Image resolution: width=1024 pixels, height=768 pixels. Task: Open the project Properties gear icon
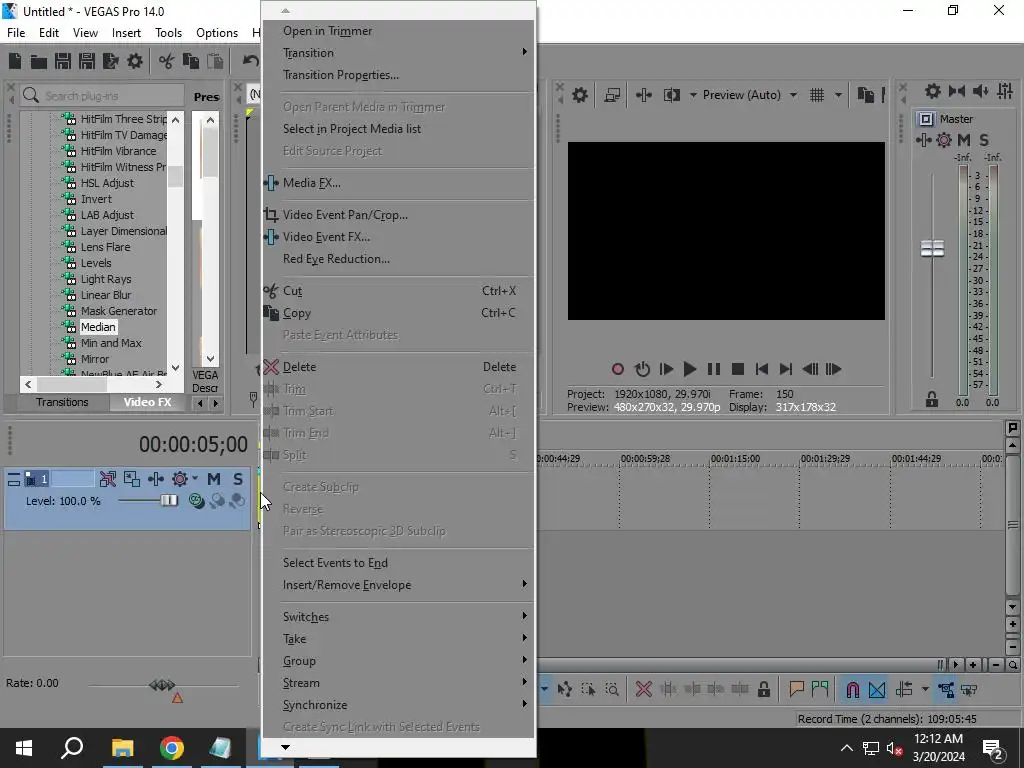pyautogui.click(x=135, y=61)
